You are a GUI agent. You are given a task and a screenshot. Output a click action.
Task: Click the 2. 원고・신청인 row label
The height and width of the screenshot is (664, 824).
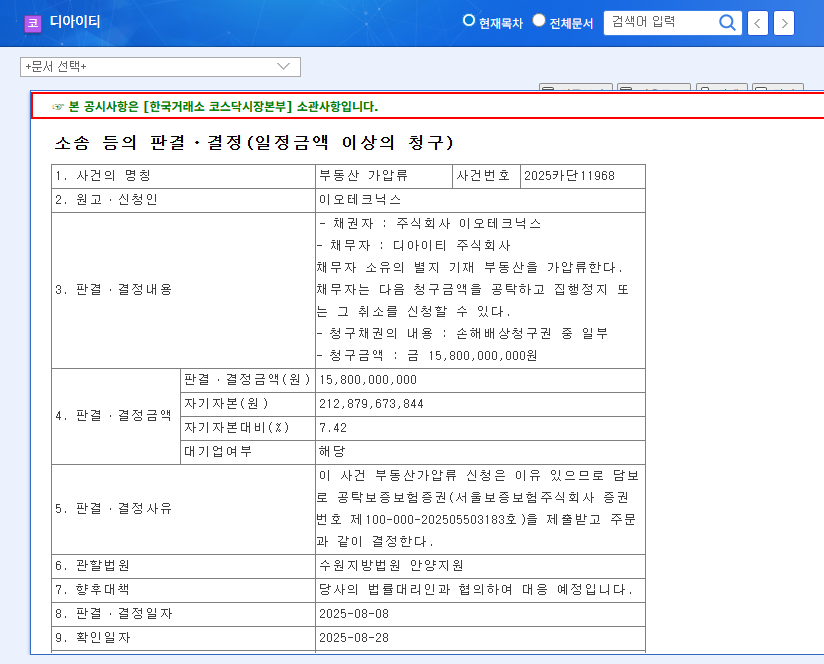[106, 200]
